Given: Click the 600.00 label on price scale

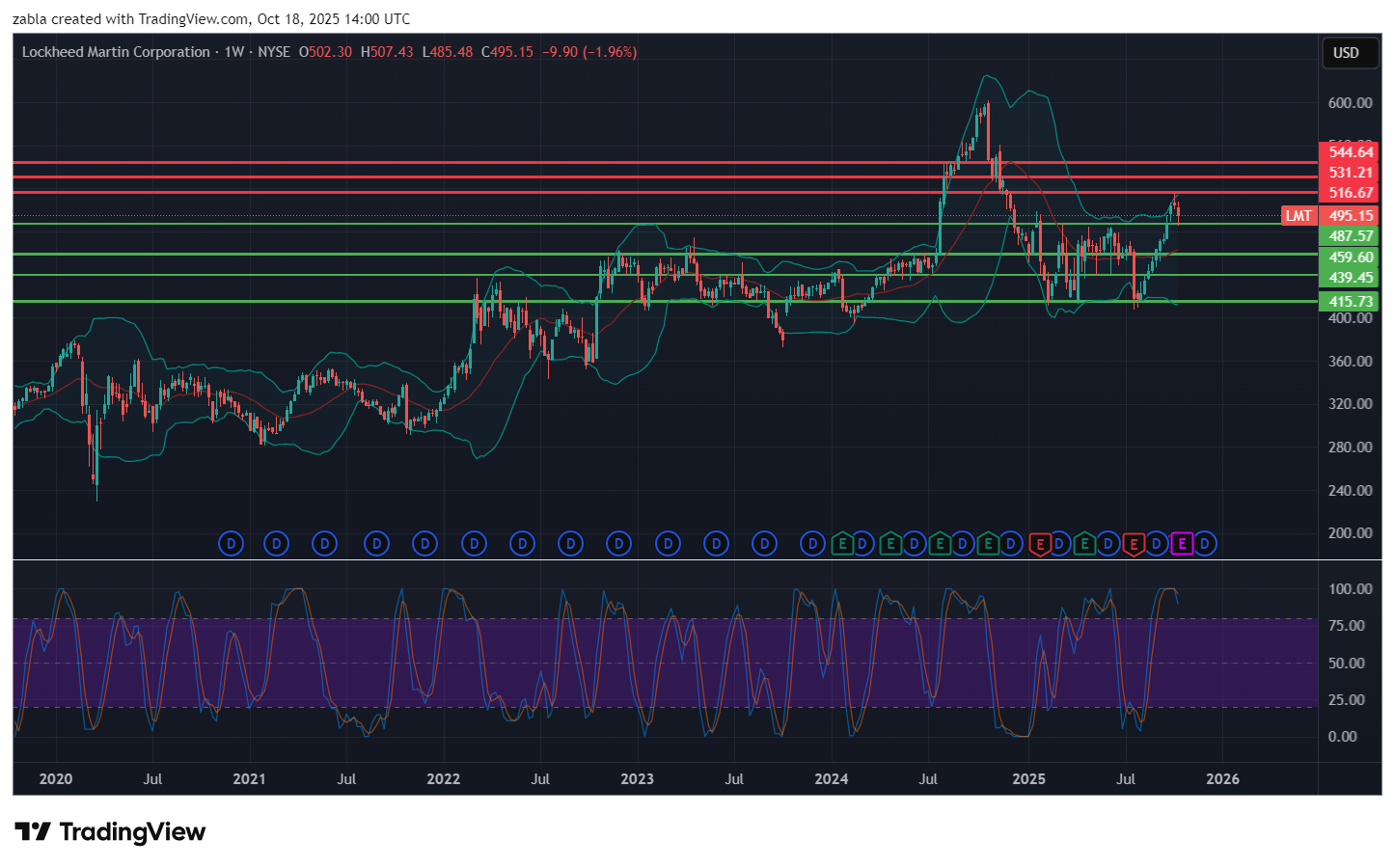Looking at the screenshot, I should point(1350,103).
